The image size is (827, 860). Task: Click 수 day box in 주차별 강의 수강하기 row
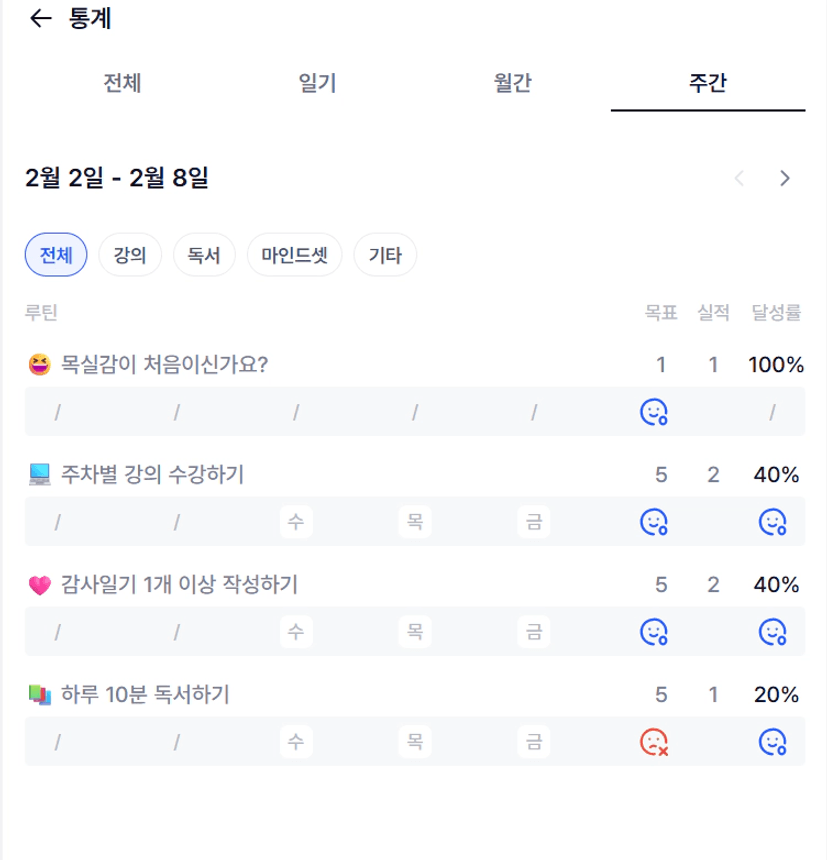[295, 522]
